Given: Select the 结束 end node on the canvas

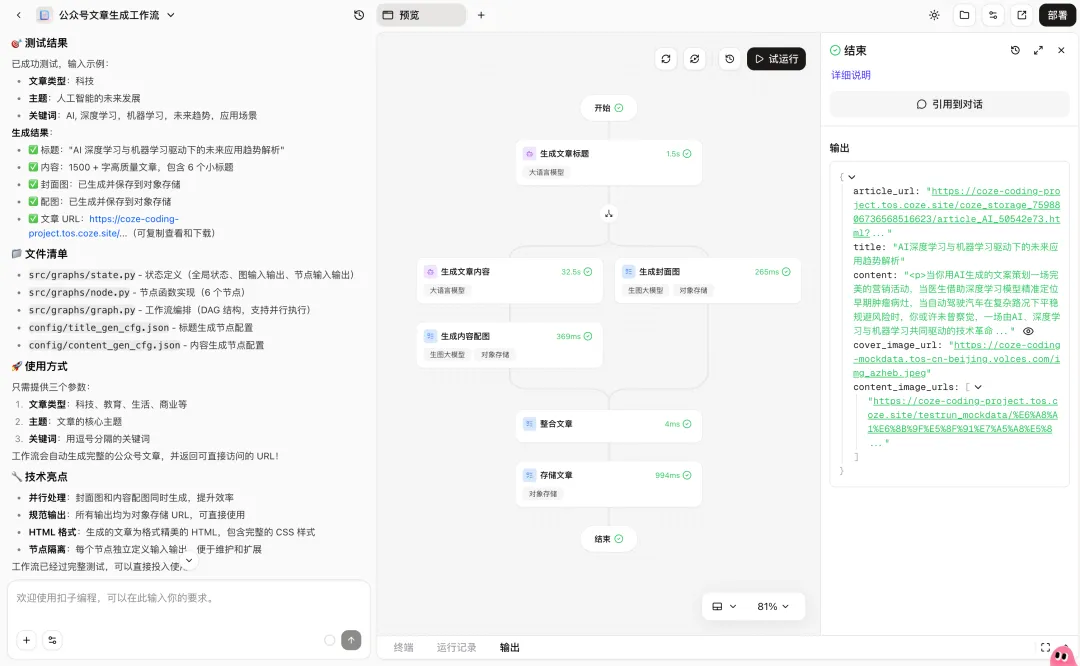Looking at the screenshot, I should (609, 539).
